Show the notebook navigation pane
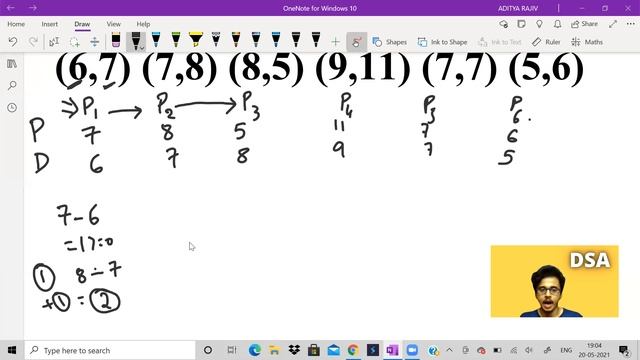The width and height of the screenshot is (640, 360). [12, 64]
